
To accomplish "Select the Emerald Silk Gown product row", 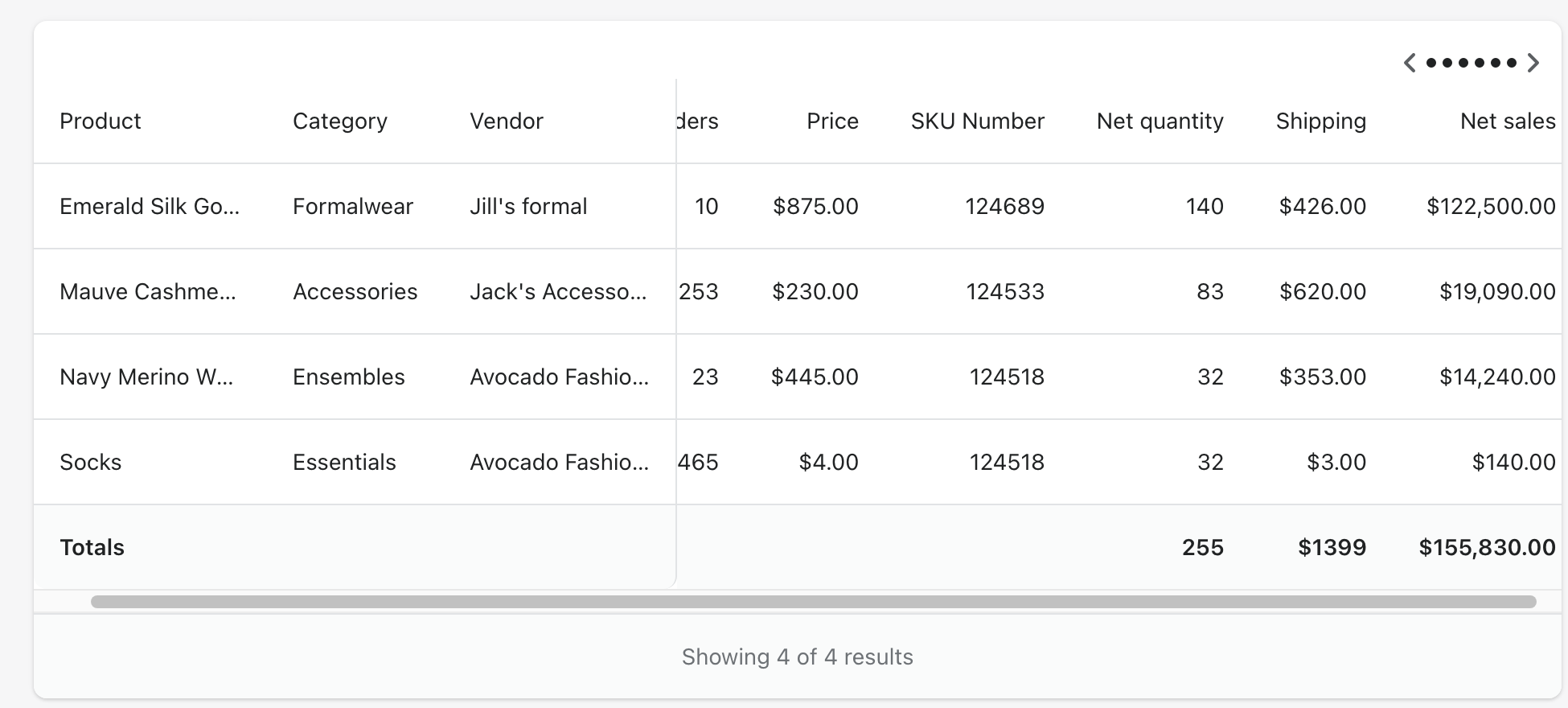I will pyautogui.click(x=150, y=207).
